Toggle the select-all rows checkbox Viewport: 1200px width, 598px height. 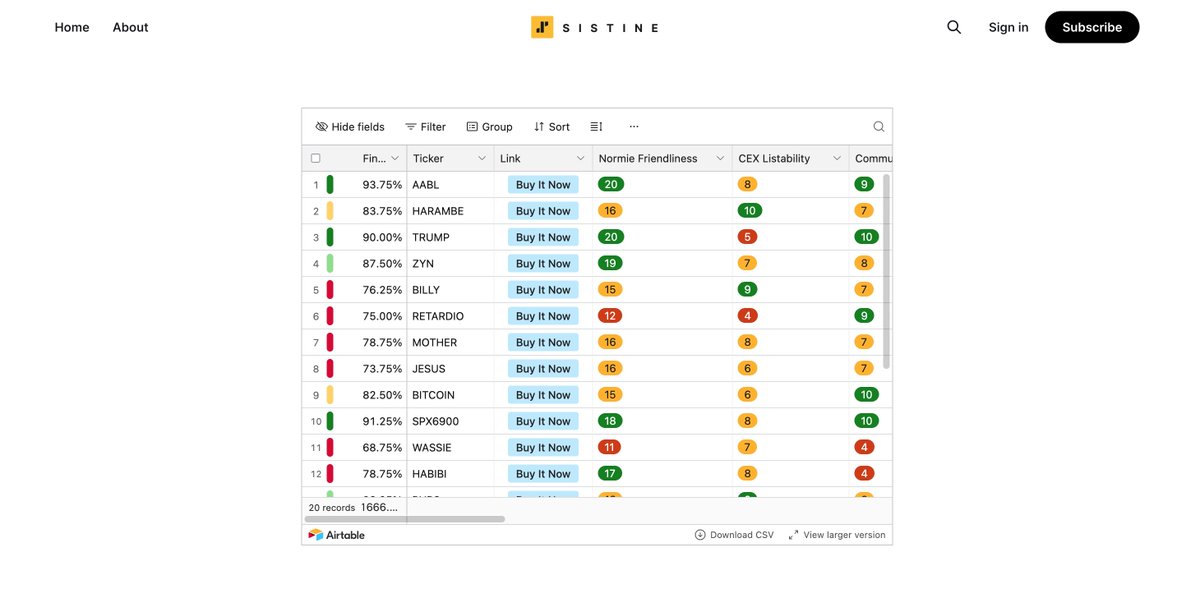[316, 158]
